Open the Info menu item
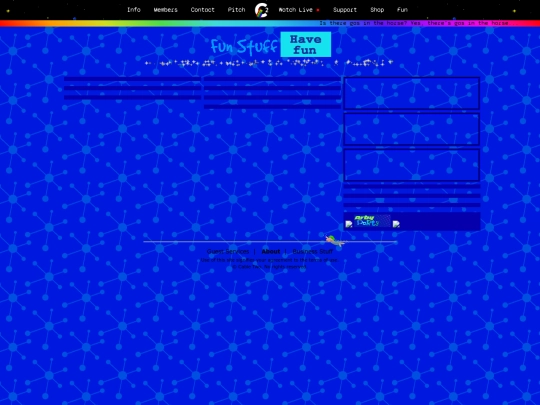Image resolution: width=540 pixels, height=405 pixels. tap(134, 10)
